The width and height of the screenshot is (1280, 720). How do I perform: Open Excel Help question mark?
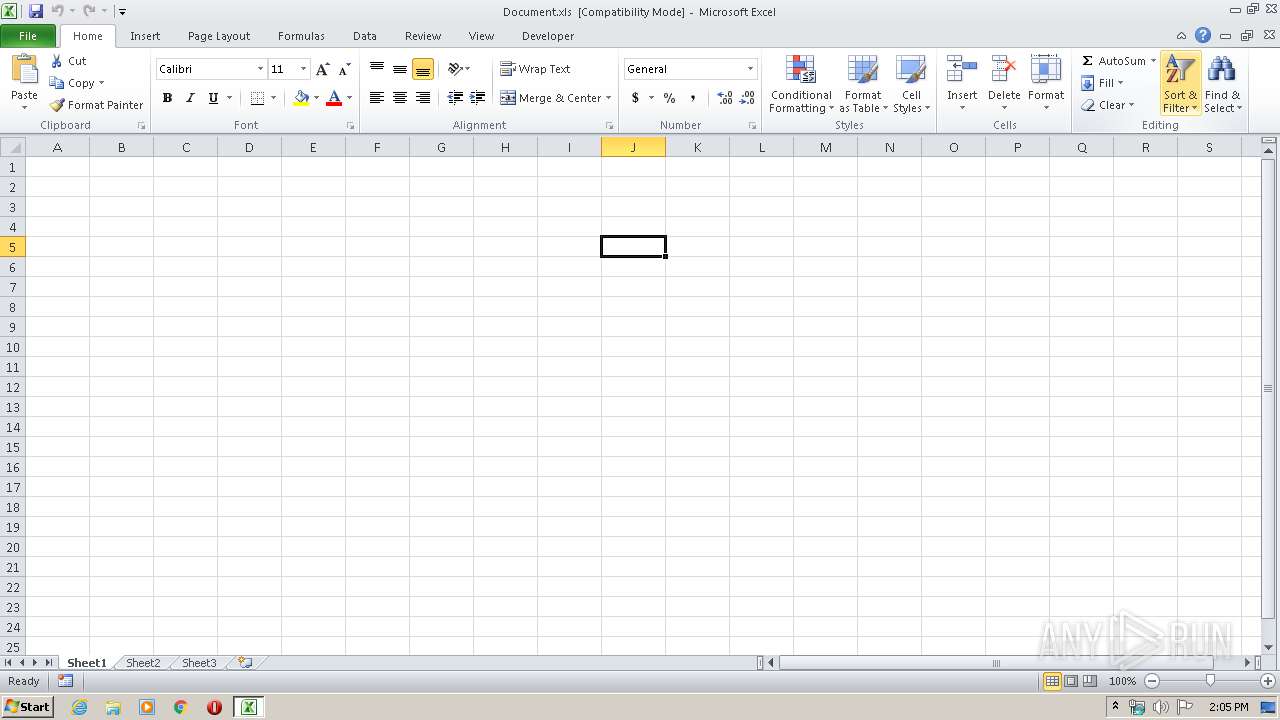[x=1203, y=35]
